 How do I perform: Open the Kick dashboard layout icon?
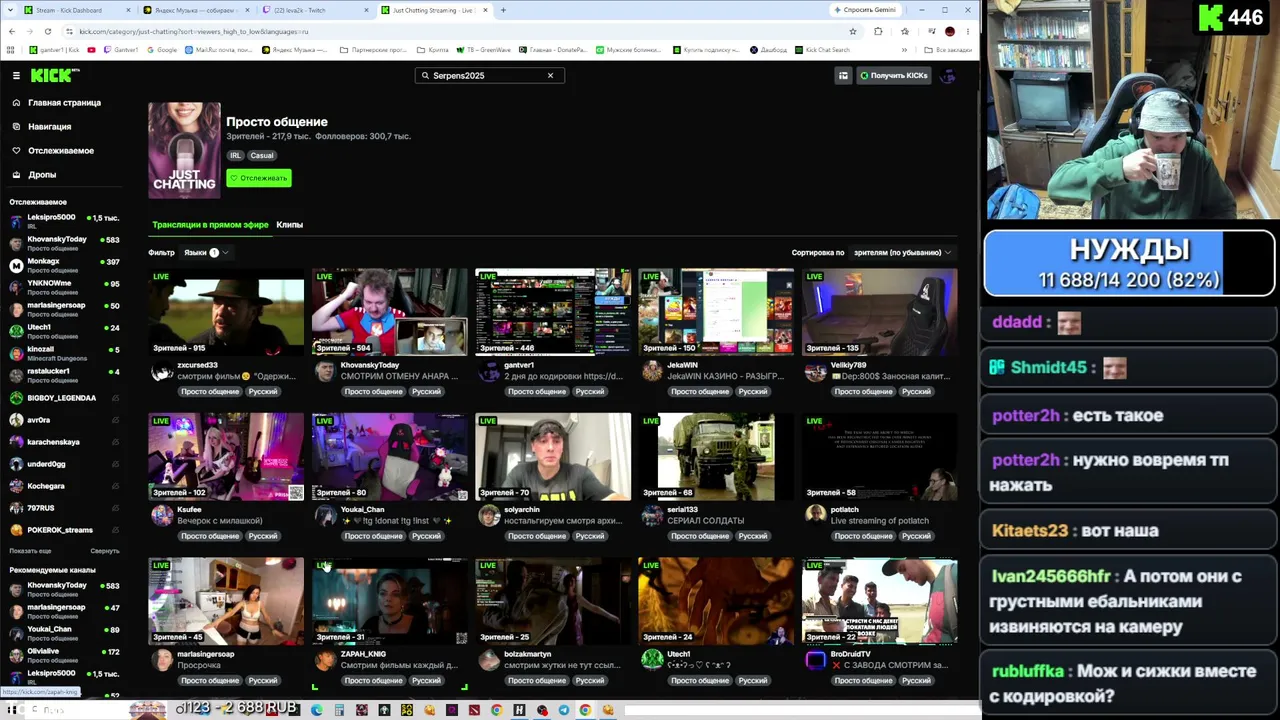tap(843, 75)
